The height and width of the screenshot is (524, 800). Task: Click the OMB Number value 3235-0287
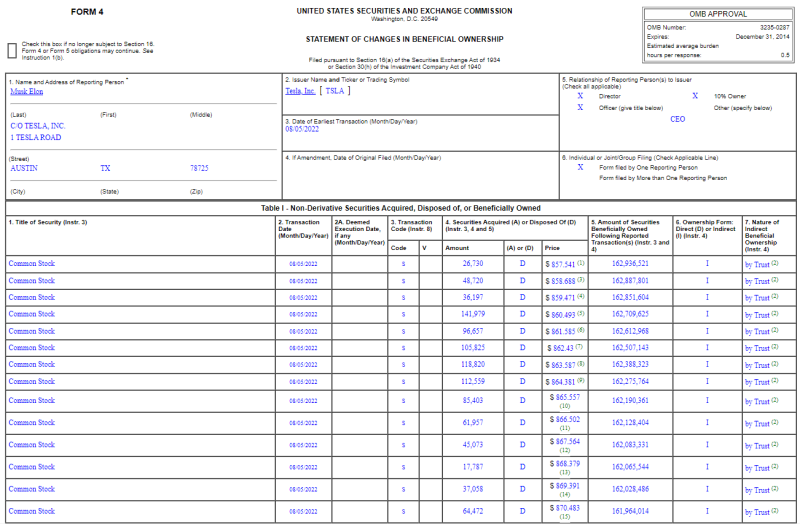coord(774,28)
